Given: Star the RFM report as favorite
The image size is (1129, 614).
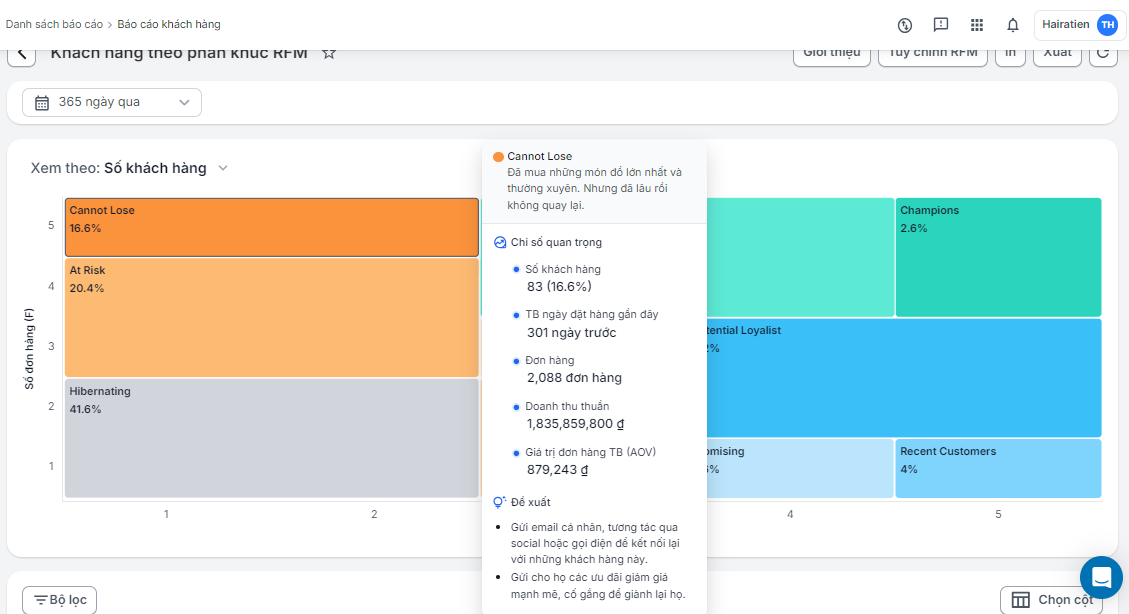Looking at the screenshot, I should (x=329, y=53).
